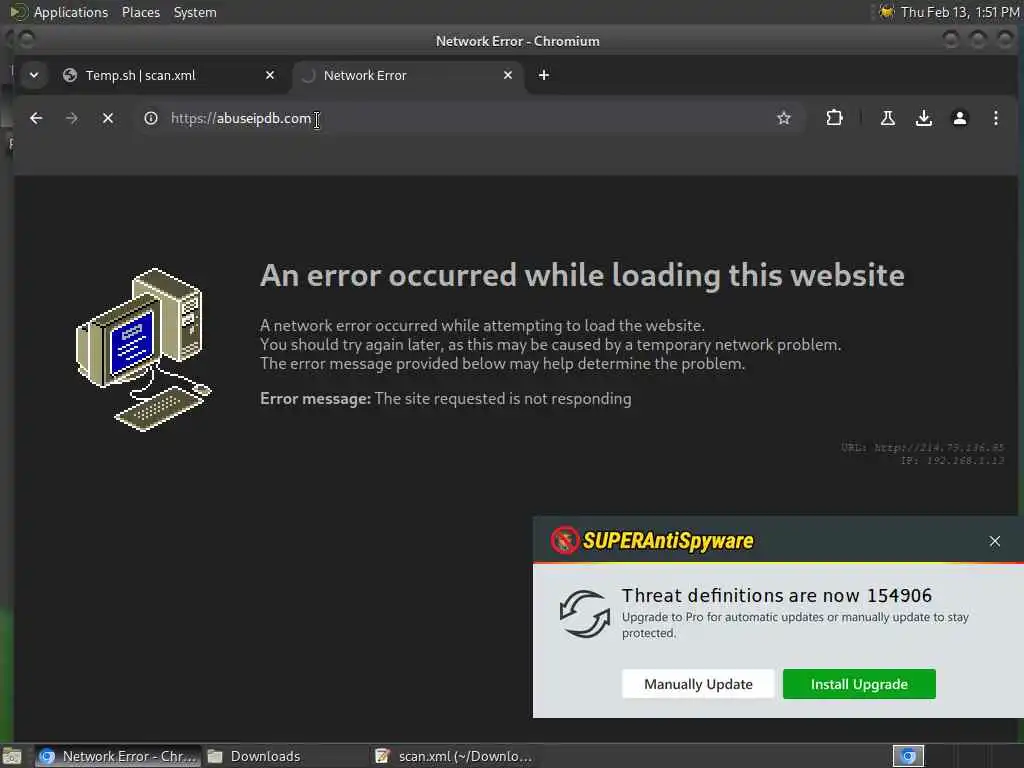Click 'Threat definitions are now 154906'

click(x=776, y=595)
